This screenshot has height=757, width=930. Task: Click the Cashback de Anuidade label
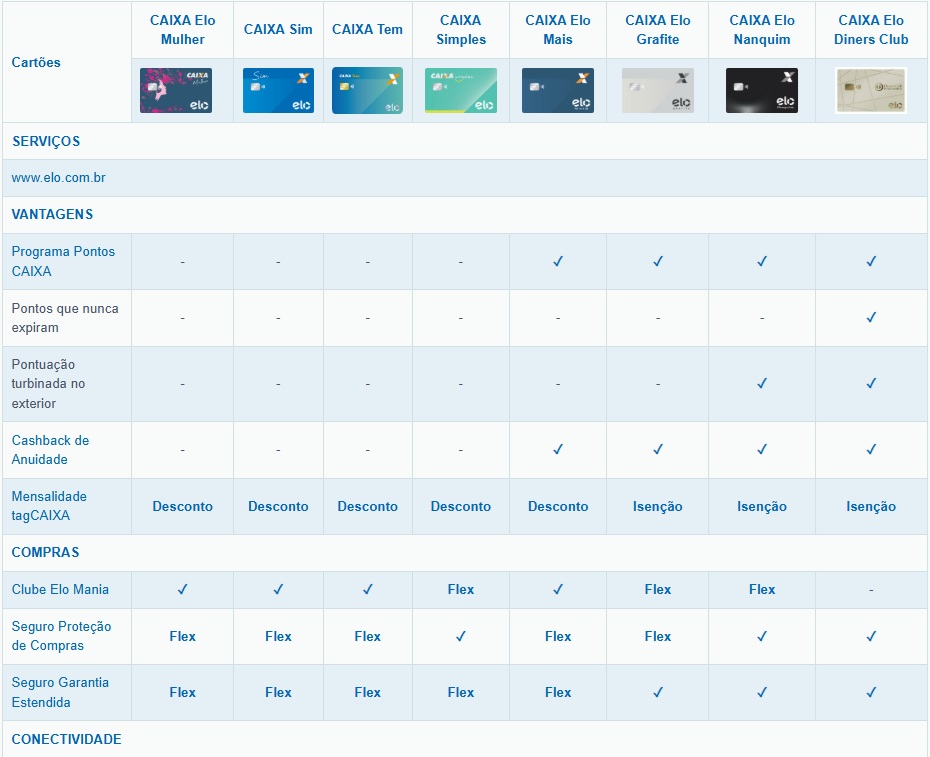[x=50, y=450]
